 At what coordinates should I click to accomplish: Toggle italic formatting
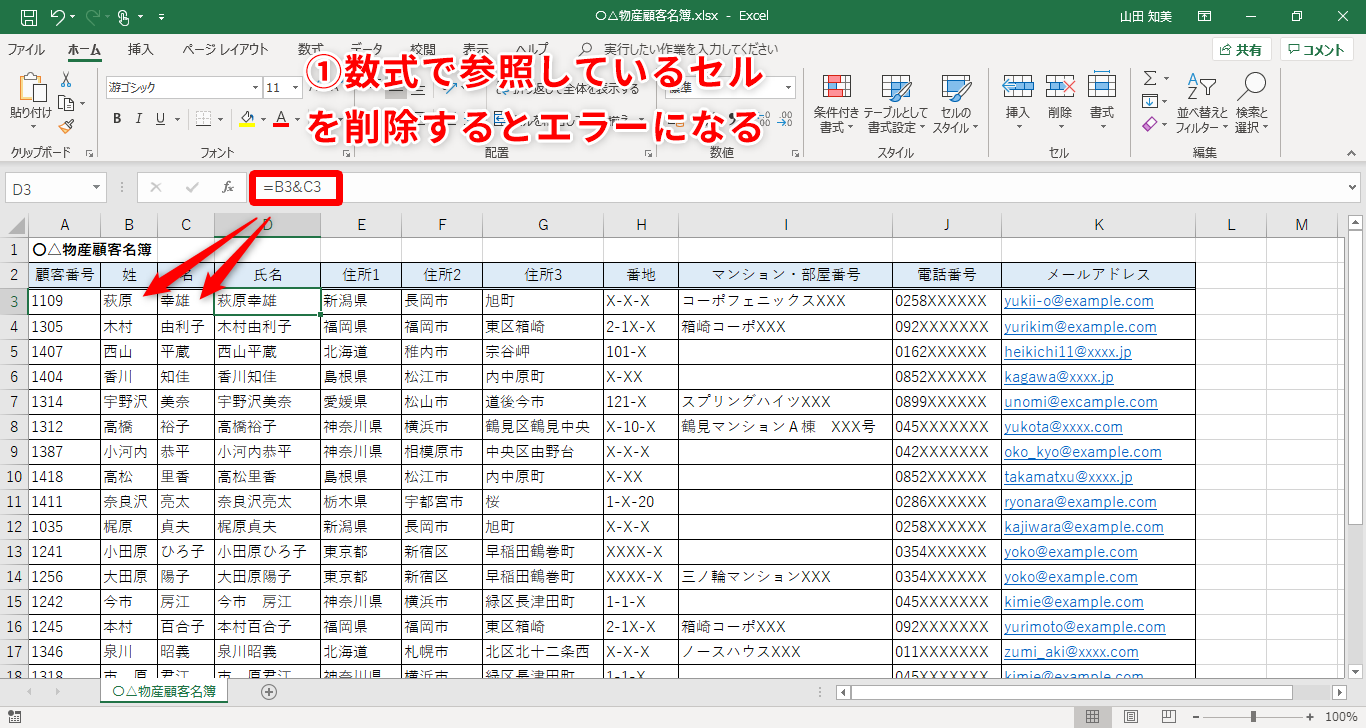tap(139, 119)
